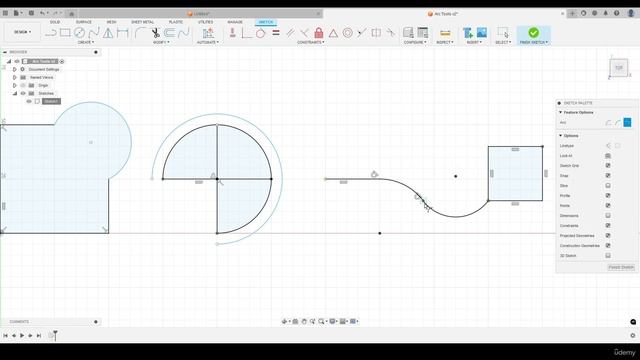Open the Design workspace dropdown
The width and height of the screenshot is (640, 360).
[22, 32]
